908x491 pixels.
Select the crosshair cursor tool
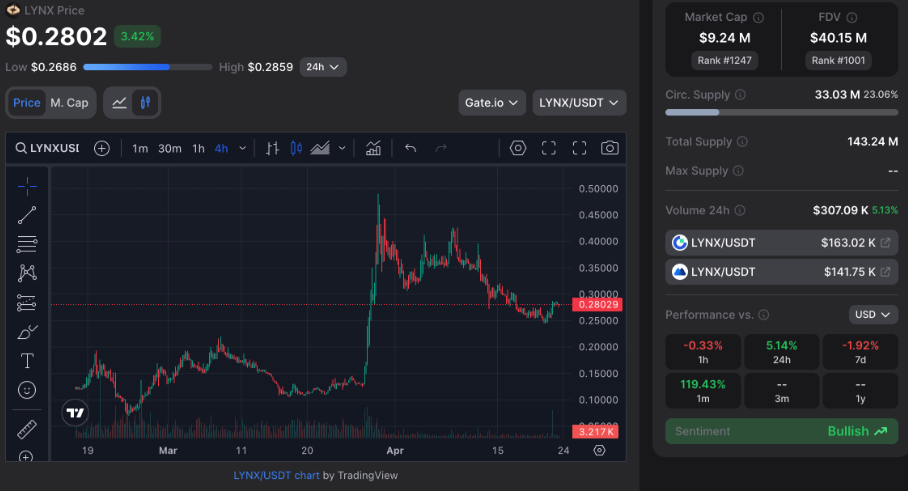point(27,186)
